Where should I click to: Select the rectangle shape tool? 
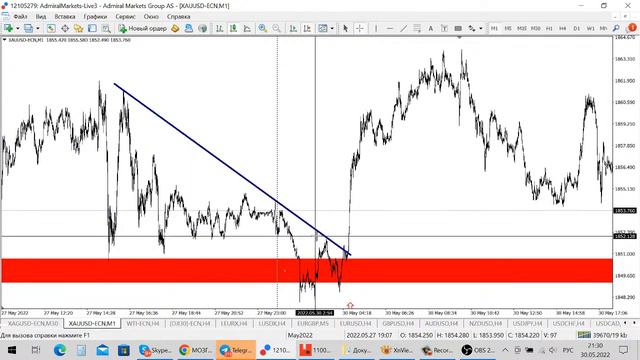[x=458, y=28]
